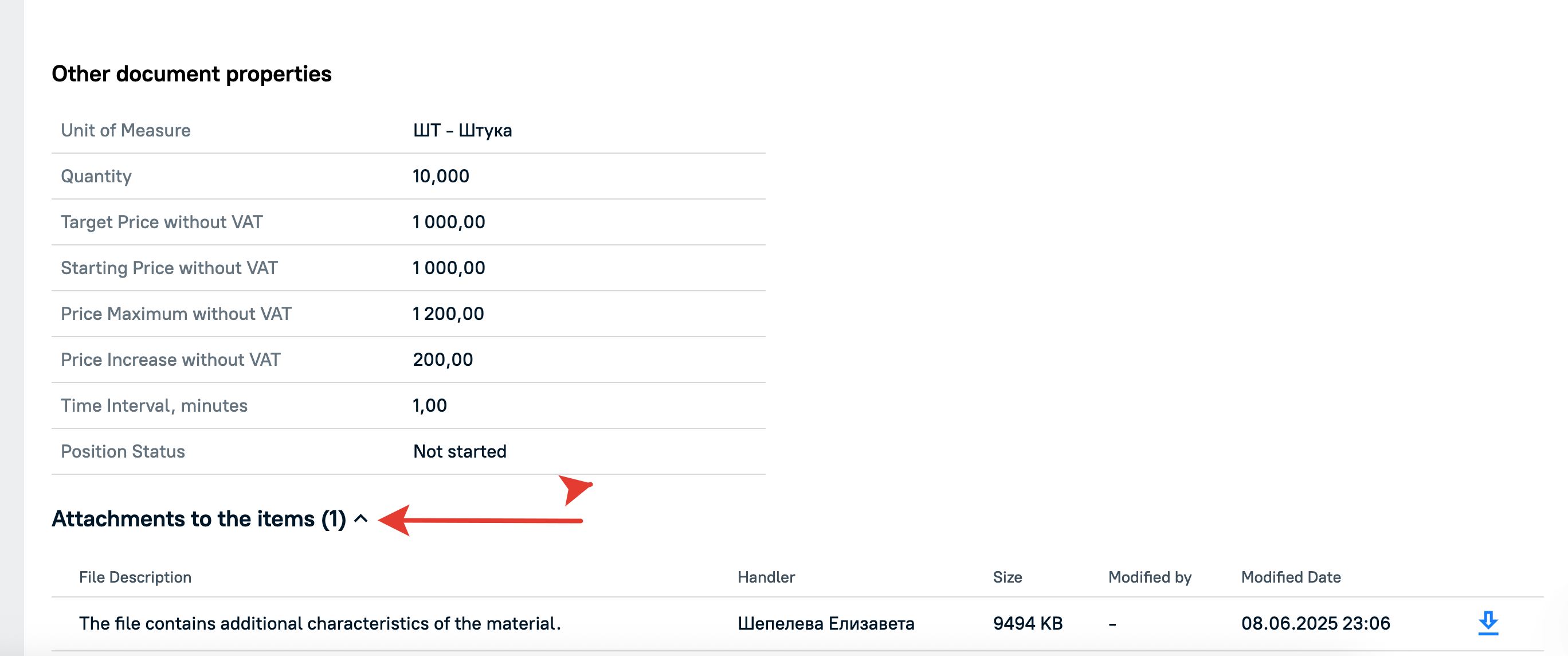Click the 9494 KB file size cell
1568x656 pixels.
point(1028,623)
